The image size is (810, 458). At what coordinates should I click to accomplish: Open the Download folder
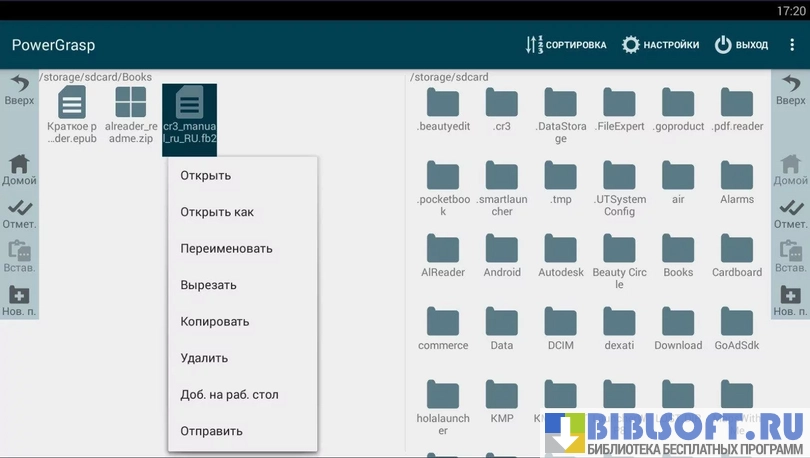tap(678, 328)
